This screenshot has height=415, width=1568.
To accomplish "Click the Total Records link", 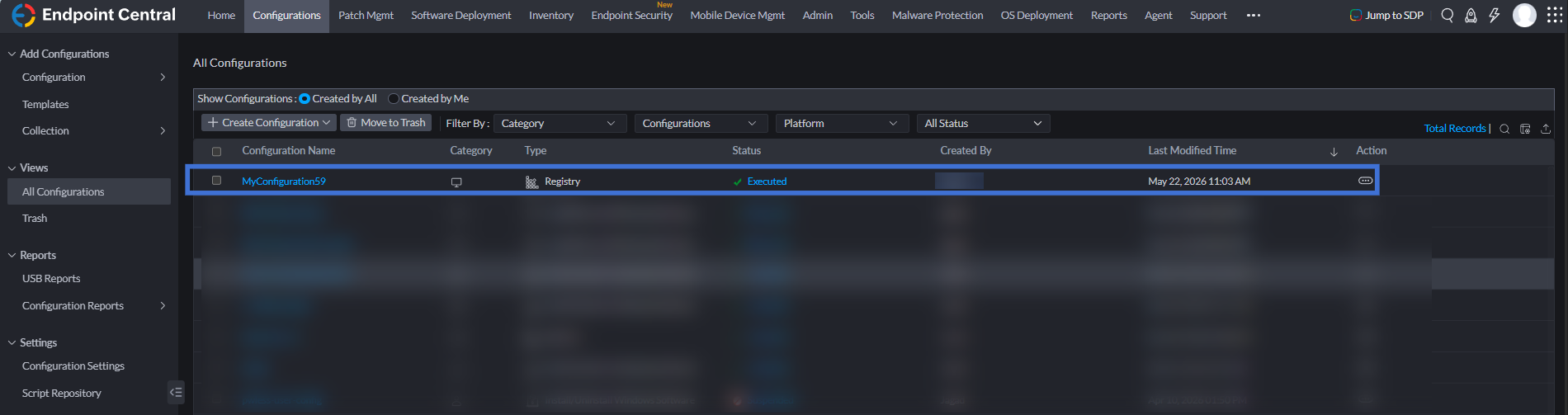I will [1454, 129].
